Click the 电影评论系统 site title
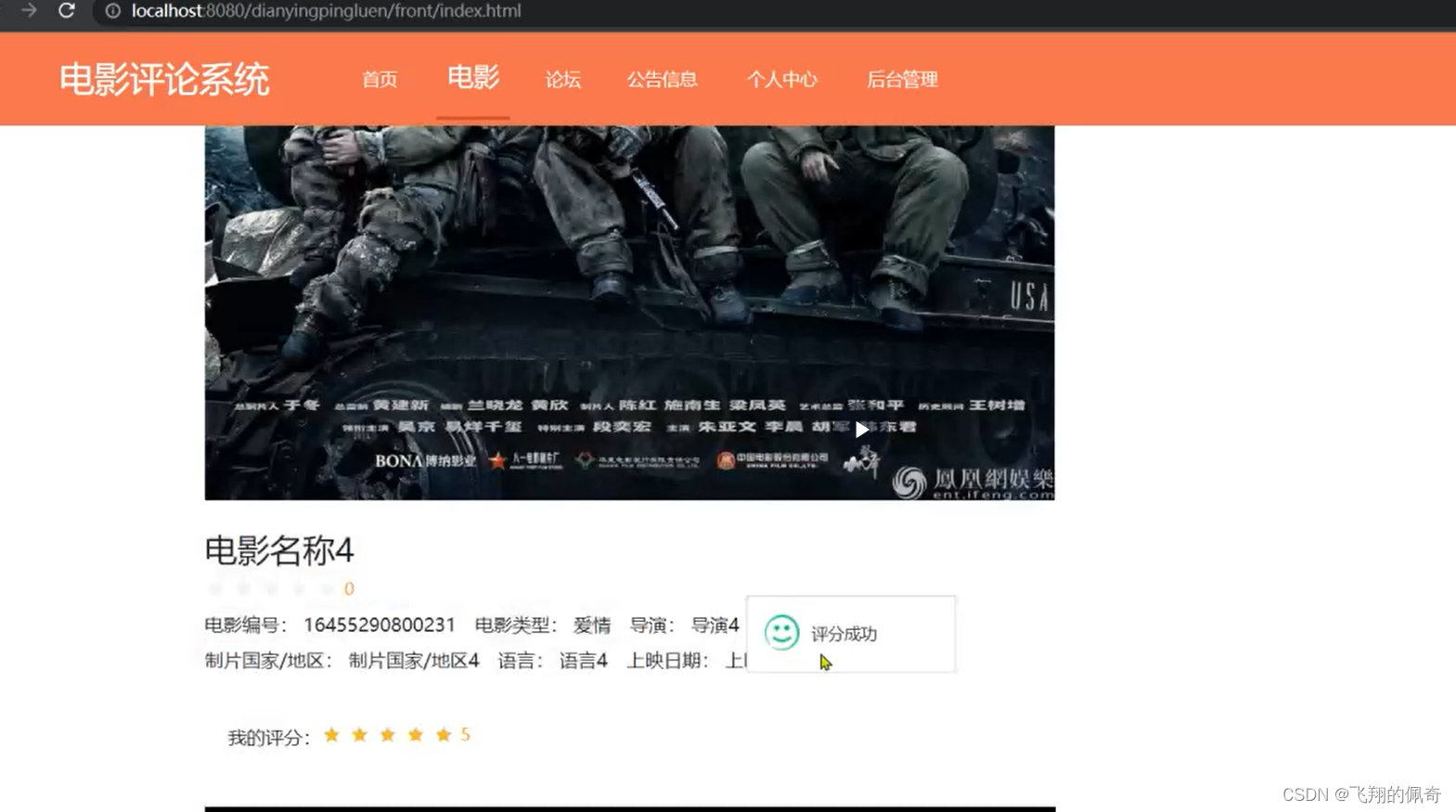The width and height of the screenshot is (1456, 812). tap(164, 80)
